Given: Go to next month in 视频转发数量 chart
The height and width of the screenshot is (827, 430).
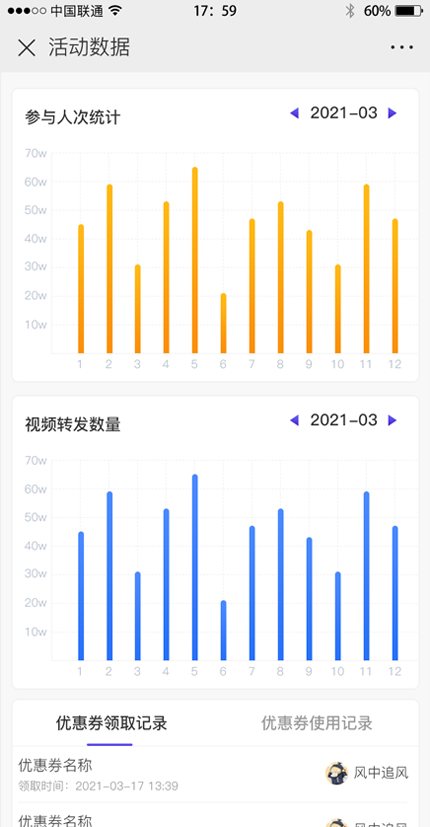Looking at the screenshot, I should [392, 420].
